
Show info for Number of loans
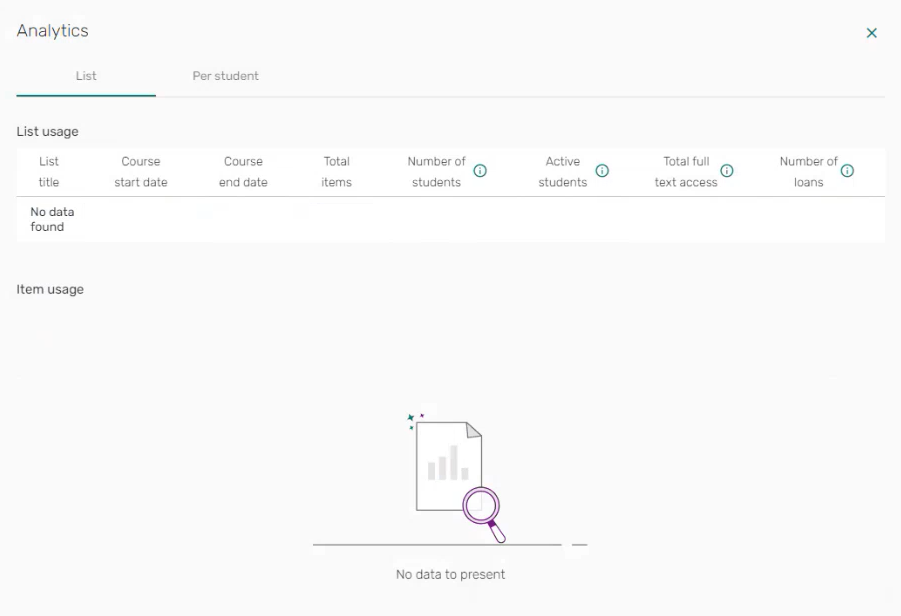[x=847, y=171]
